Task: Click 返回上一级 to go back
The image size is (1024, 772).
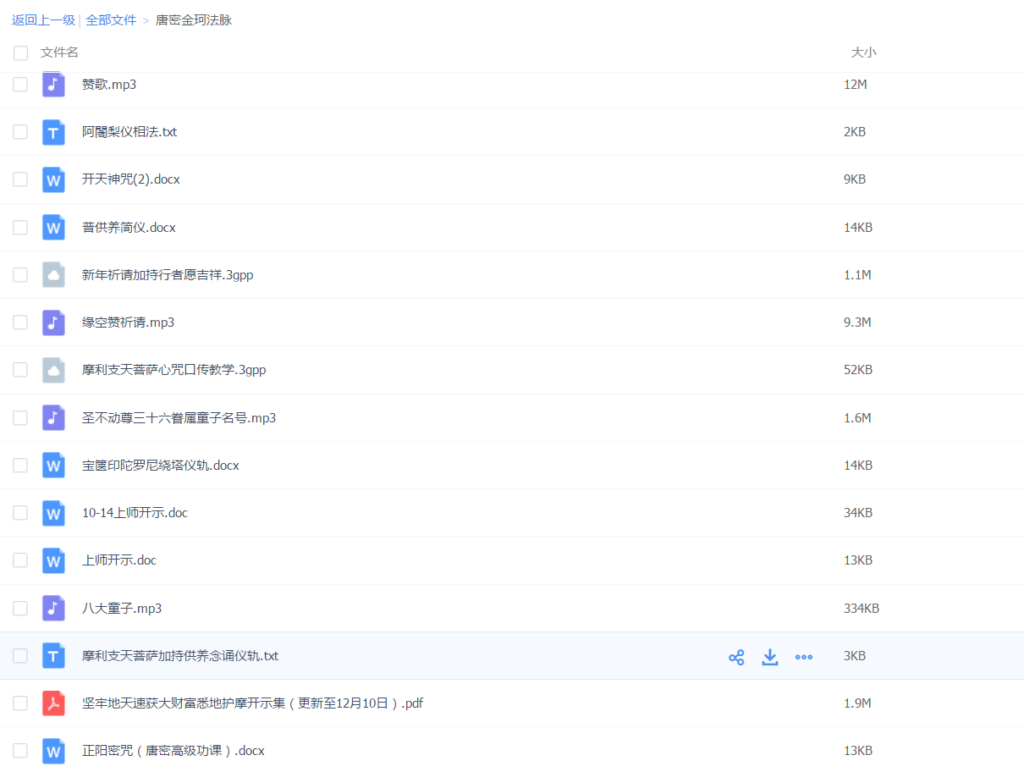Action: point(43,20)
